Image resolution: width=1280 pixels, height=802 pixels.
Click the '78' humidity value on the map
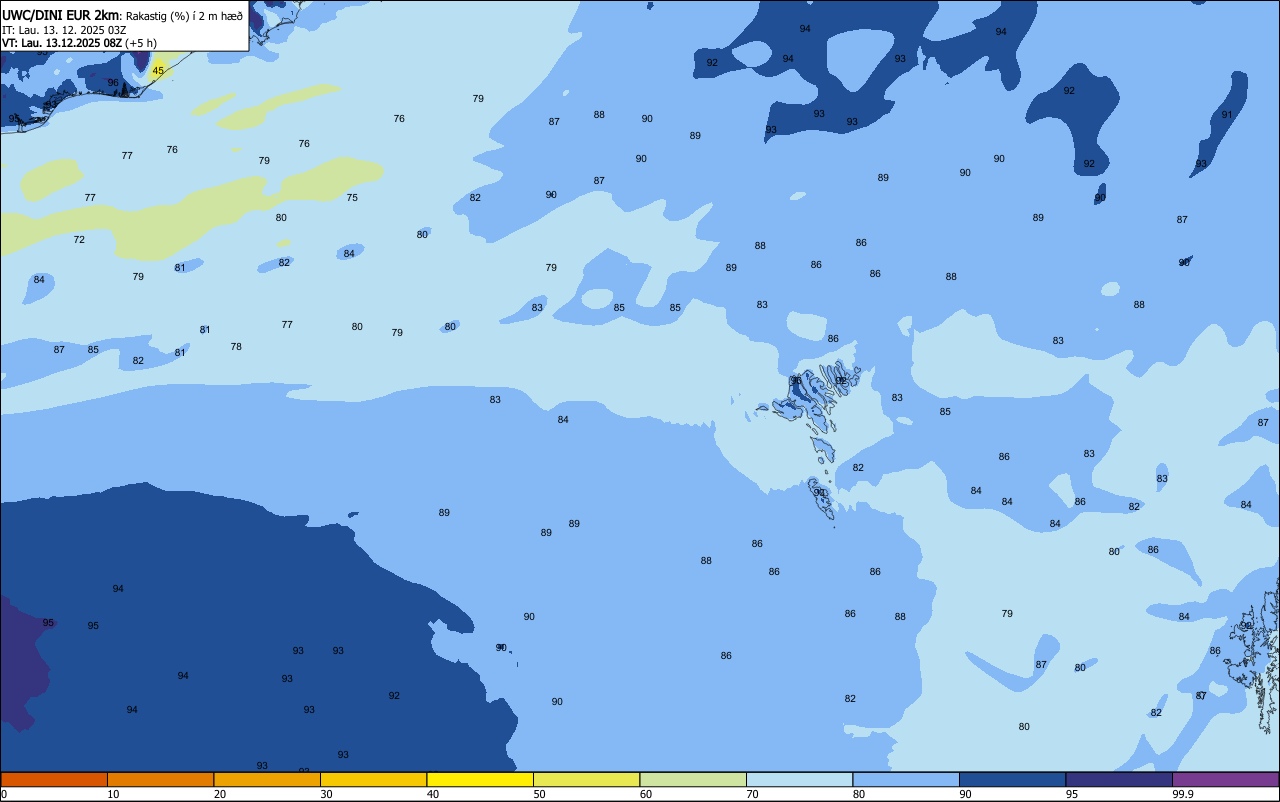point(236,347)
